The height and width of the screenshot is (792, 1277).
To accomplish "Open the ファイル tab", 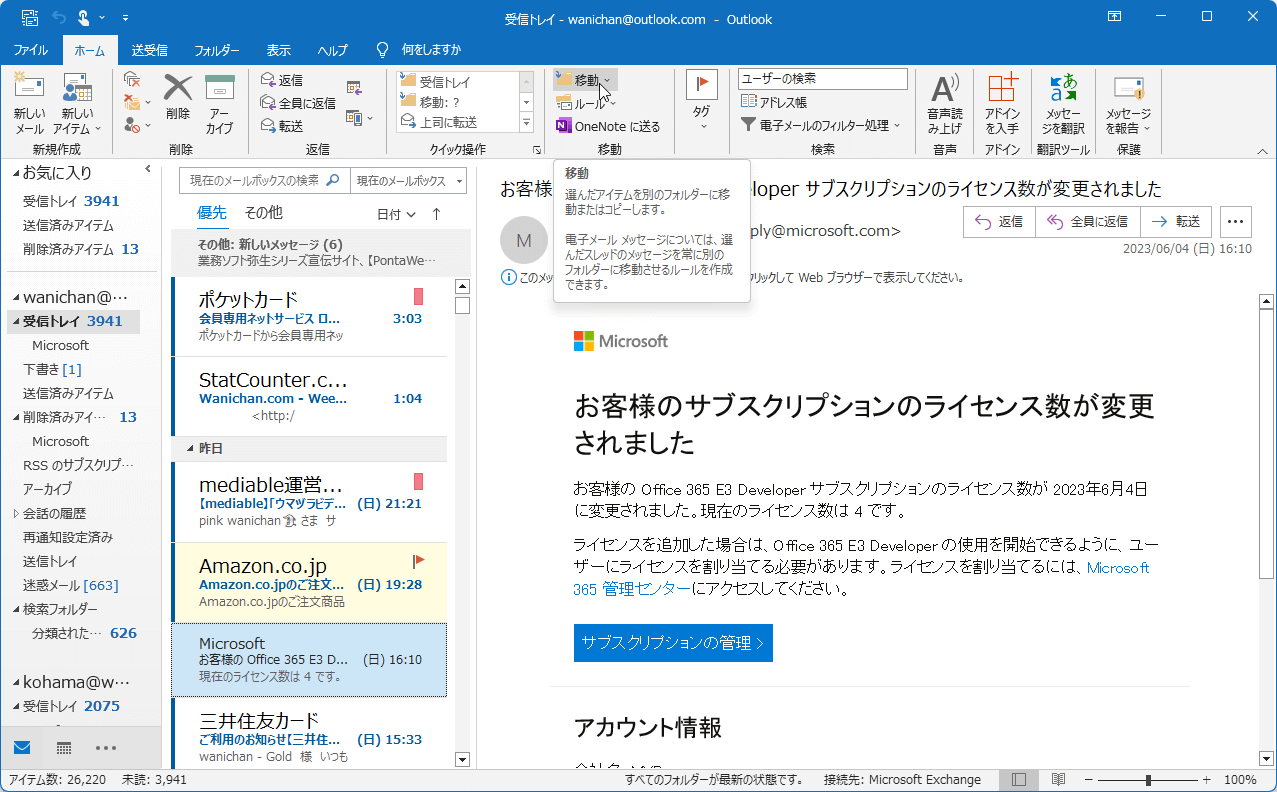I will 31,50.
